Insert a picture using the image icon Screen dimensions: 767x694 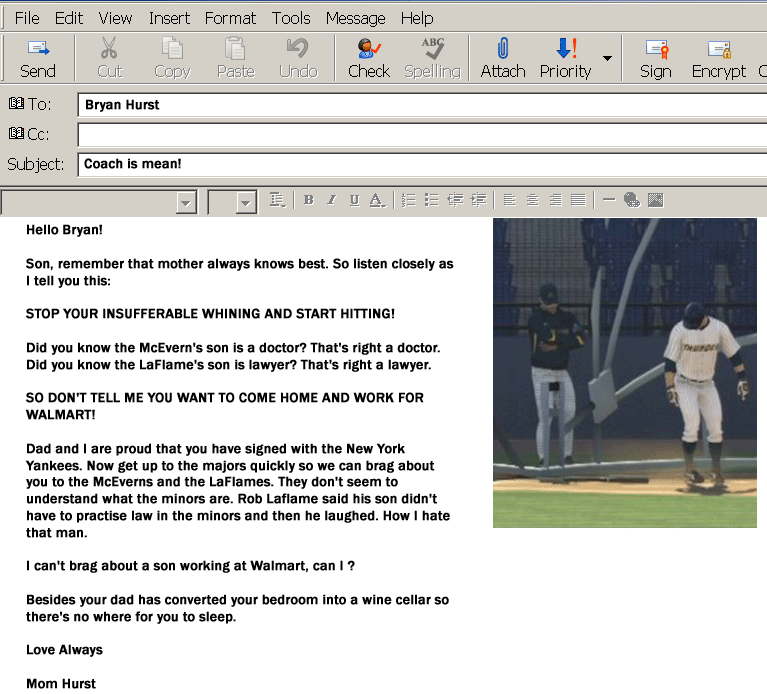[656, 200]
